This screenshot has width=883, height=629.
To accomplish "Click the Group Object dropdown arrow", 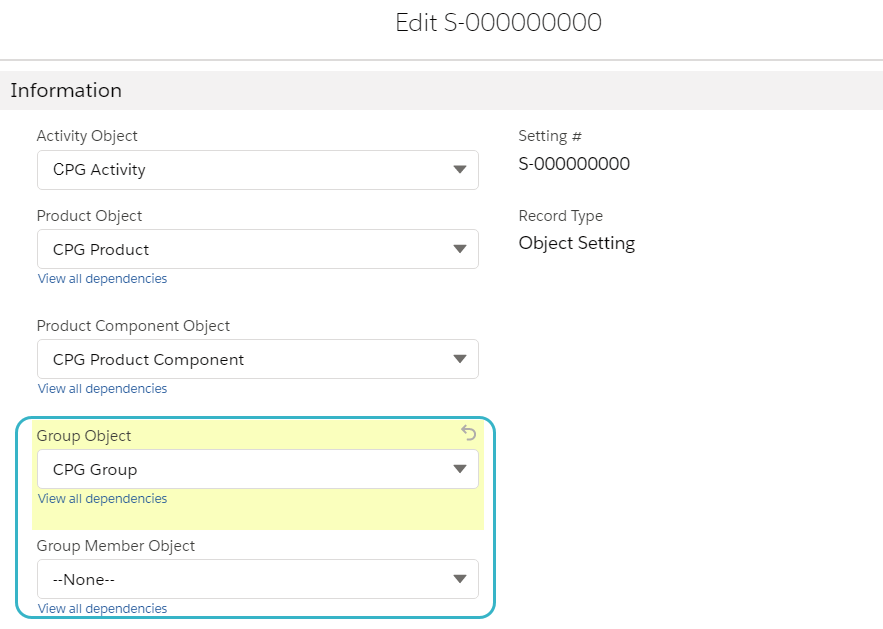I will [459, 470].
